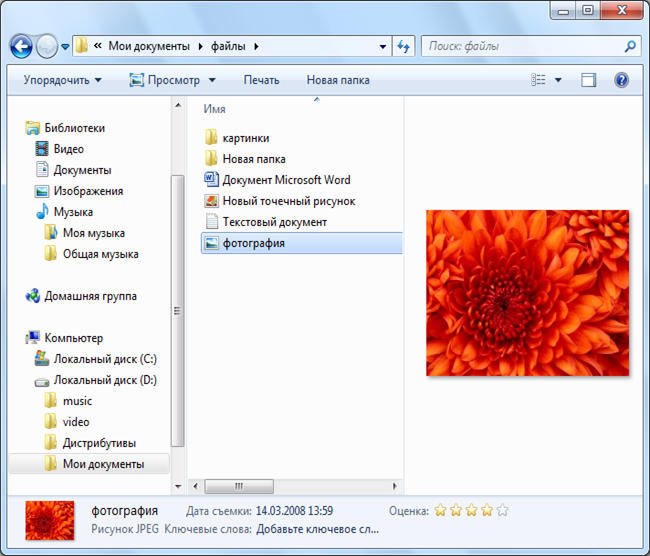Click the 'Просмотр' toolbar button
The image size is (650, 556).
pyautogui.click(x=165, y=80)
